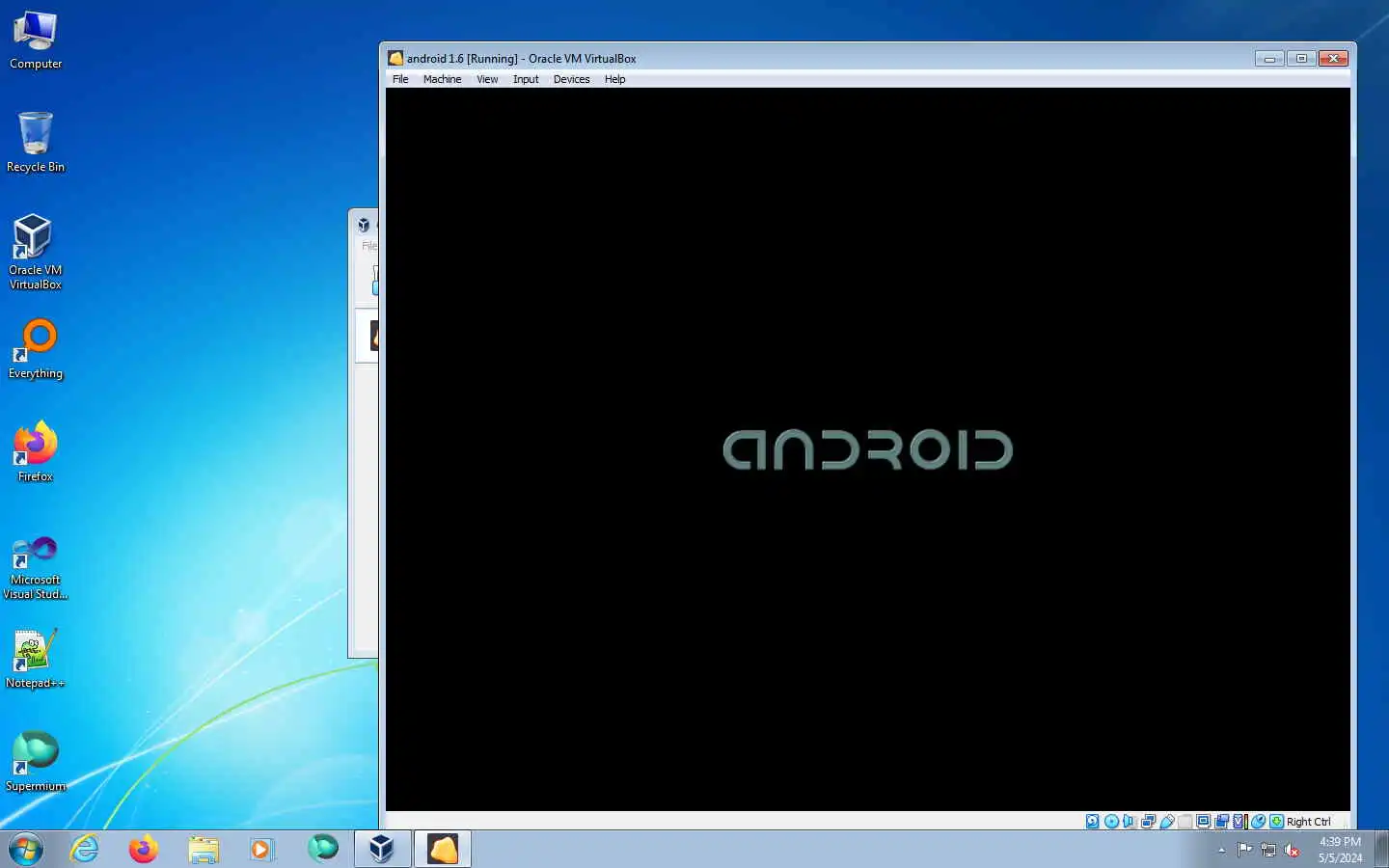
Task: Open Windows Explorer from the taskbar
Action: point(204,849)
